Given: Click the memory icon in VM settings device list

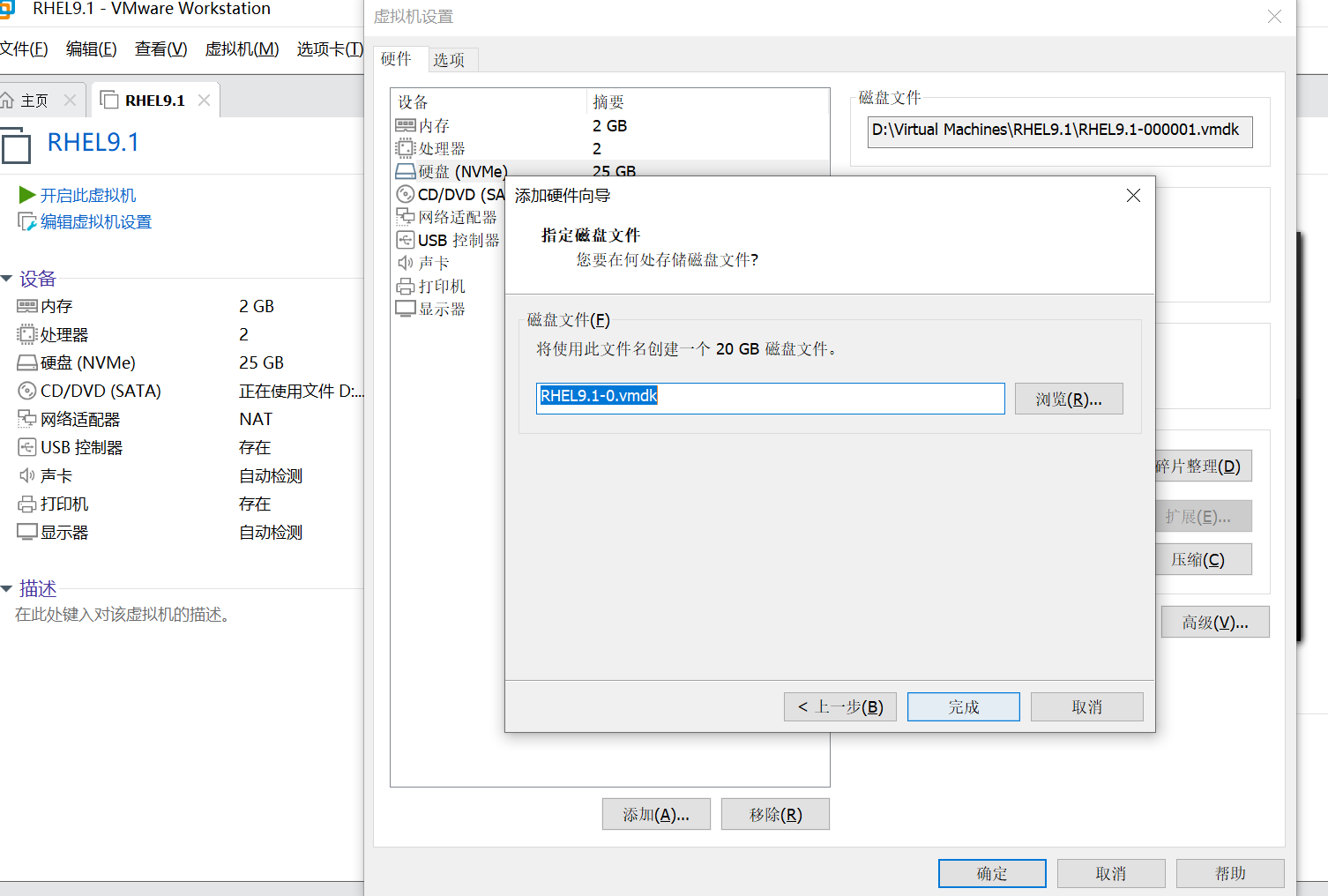Looking at the screenshot, I should [406, 126].
